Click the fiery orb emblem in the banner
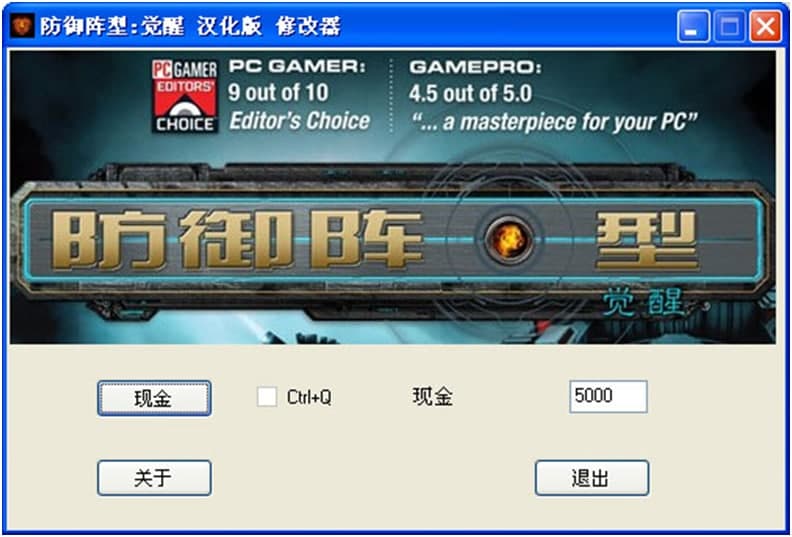 tap(509, 239)
